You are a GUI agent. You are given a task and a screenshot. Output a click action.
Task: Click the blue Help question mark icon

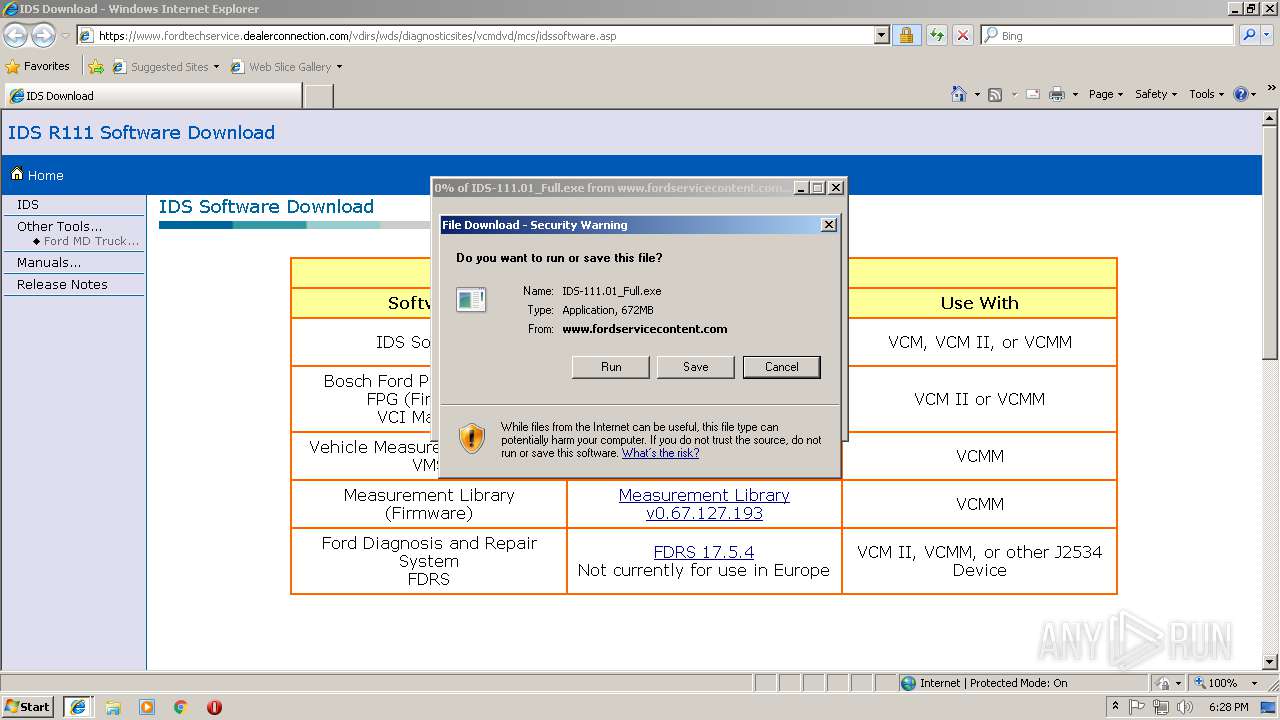point(1241,94)
